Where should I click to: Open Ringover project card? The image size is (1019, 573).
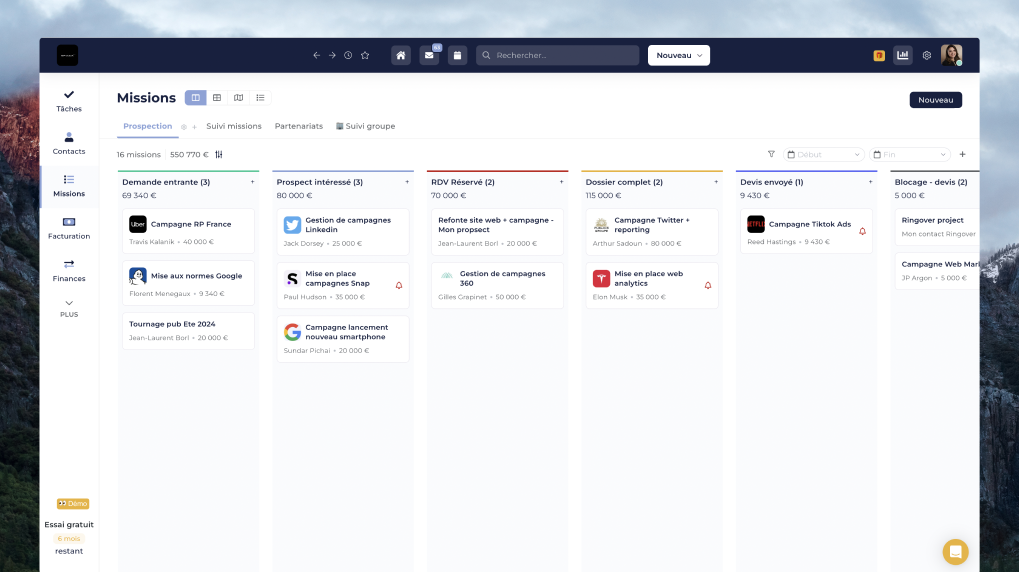click(x=937, y=227)
